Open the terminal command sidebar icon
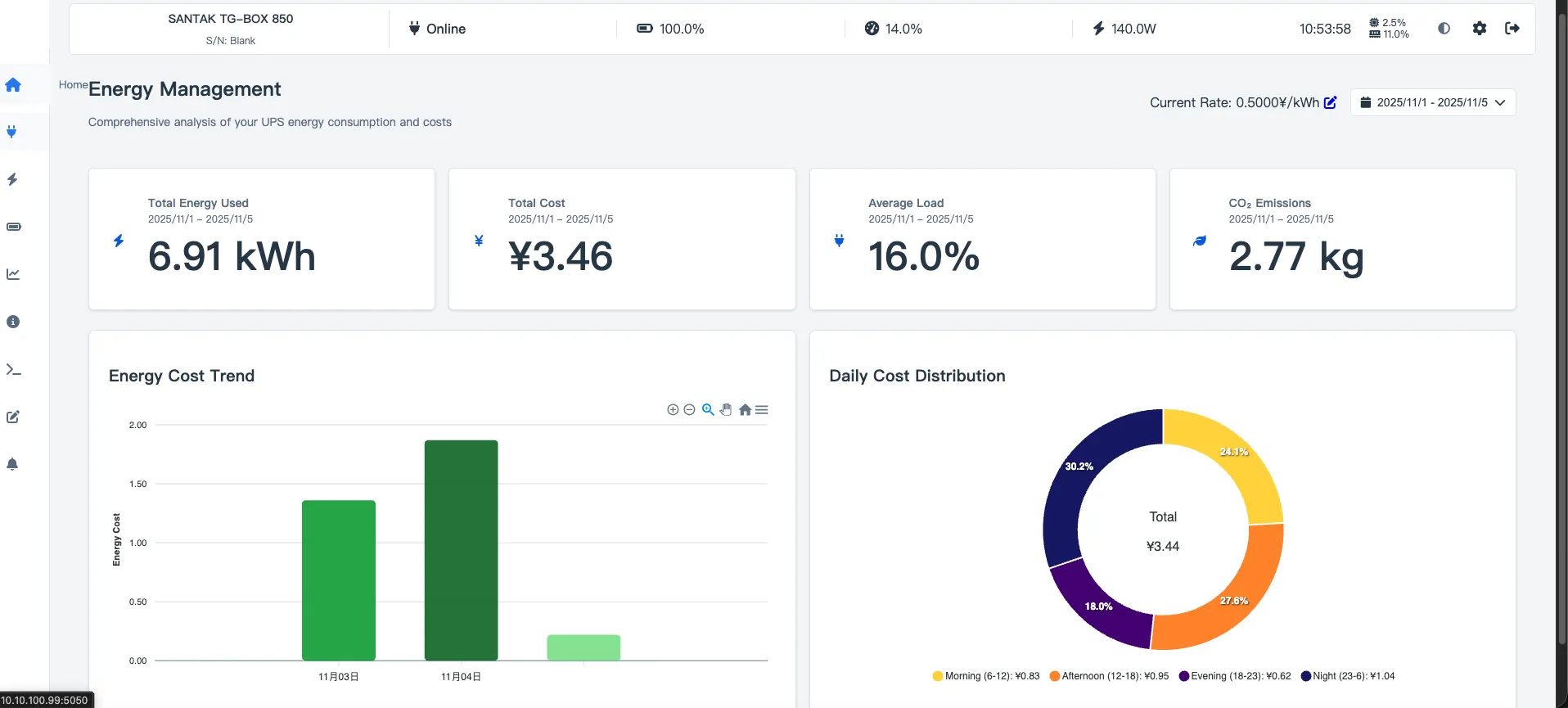 pyautogui.click(x=13, y=369)
